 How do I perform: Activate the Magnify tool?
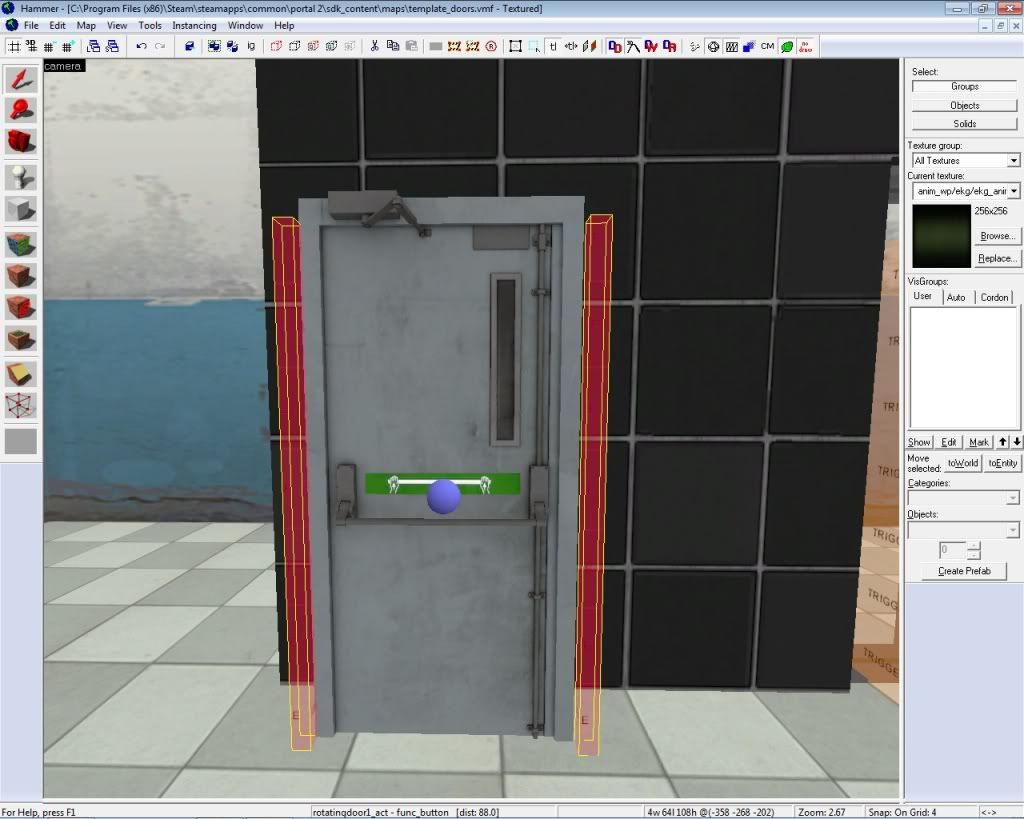[x=21, y=110]
